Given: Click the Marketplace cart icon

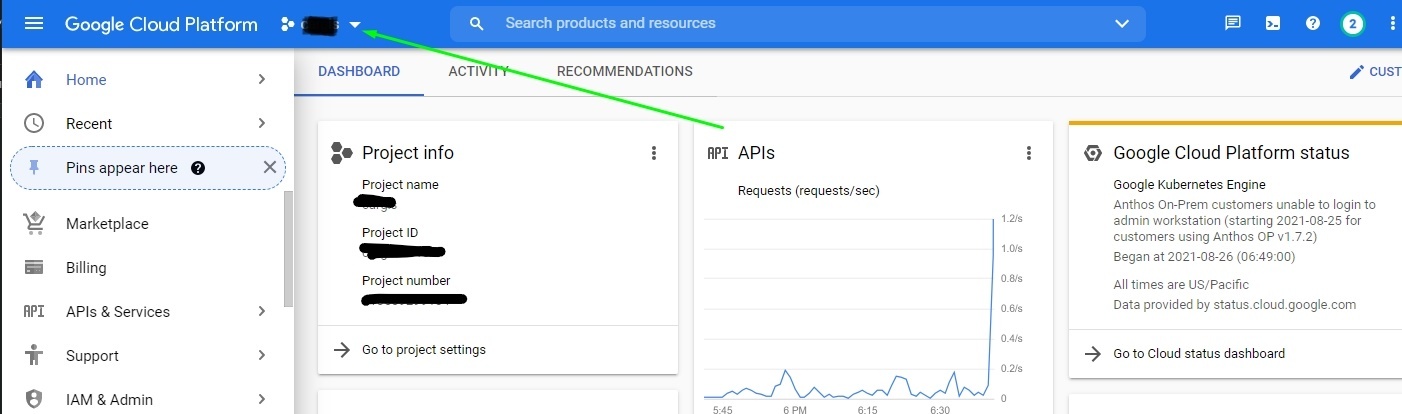Looking at the screenshot, I should 34,223.
